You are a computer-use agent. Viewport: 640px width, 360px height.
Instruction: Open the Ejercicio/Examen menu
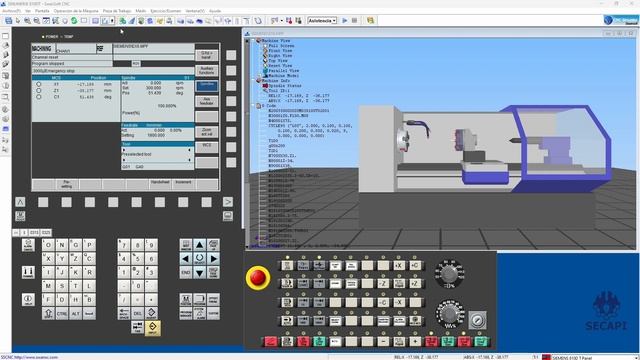click(165, 11)
